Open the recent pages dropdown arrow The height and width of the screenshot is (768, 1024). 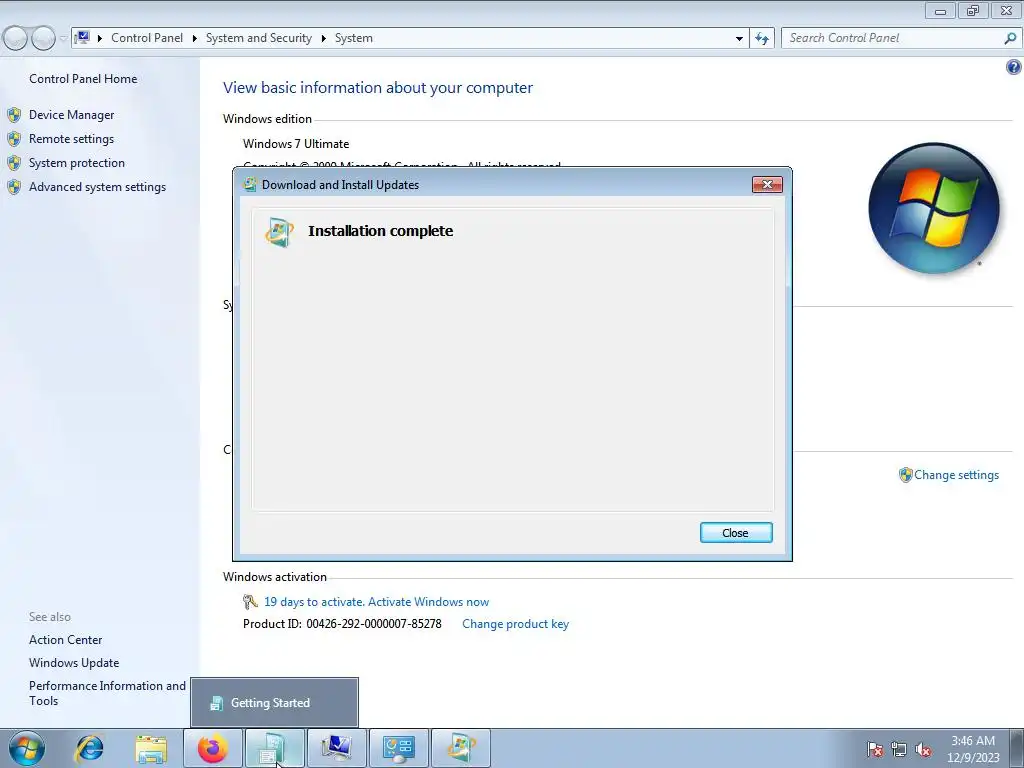[x=63, y=39]
